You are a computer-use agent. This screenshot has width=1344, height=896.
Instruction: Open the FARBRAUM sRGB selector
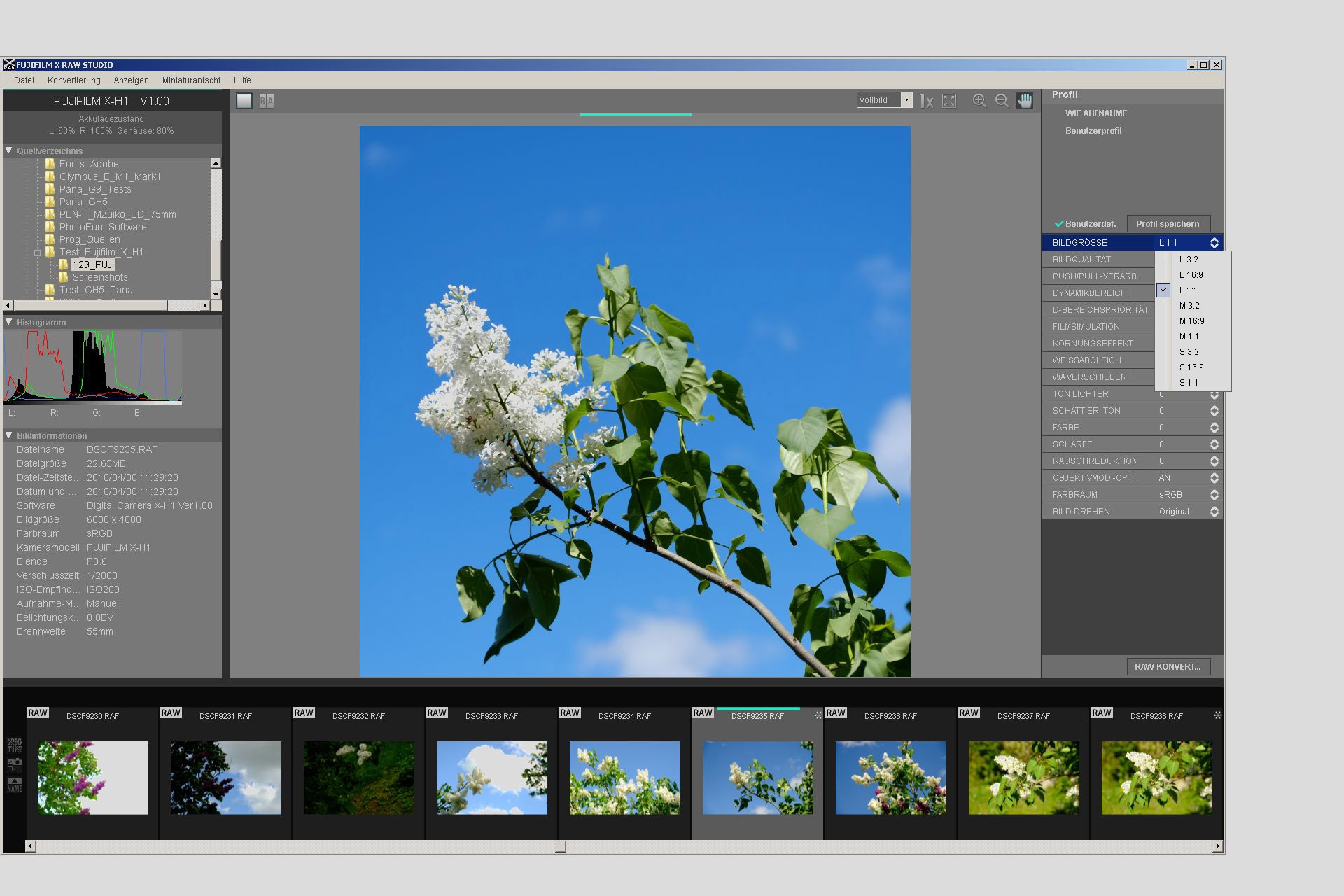pyautogui.click(x=1214, y=495)
